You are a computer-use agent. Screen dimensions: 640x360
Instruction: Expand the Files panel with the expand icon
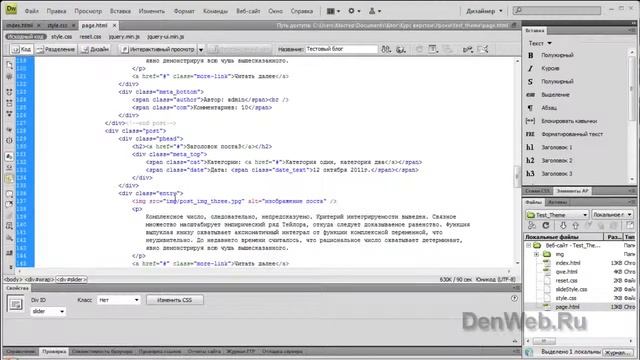click(x=630, y=225)
